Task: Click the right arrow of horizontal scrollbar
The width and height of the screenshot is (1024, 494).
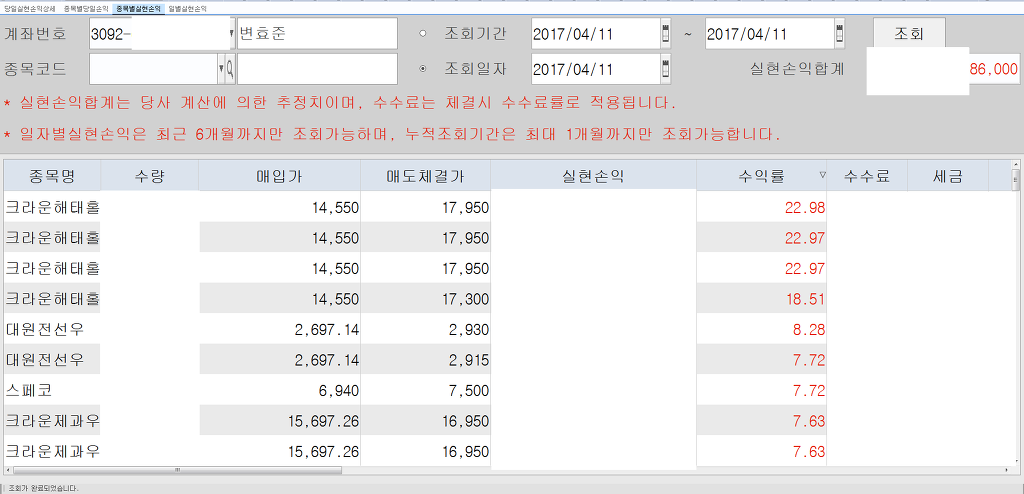Action: (x=1006, y=470)
